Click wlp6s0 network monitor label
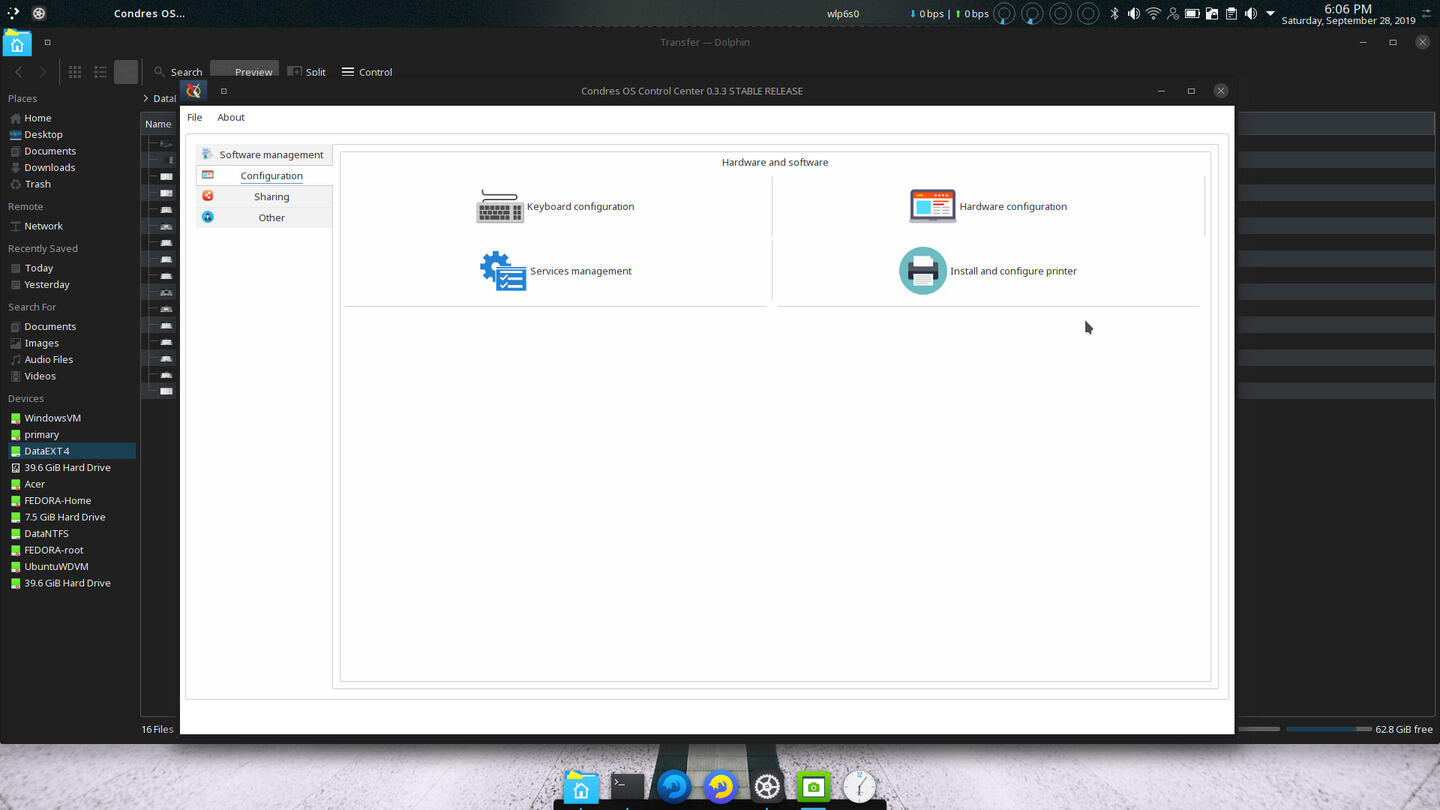 click(843, 14)
